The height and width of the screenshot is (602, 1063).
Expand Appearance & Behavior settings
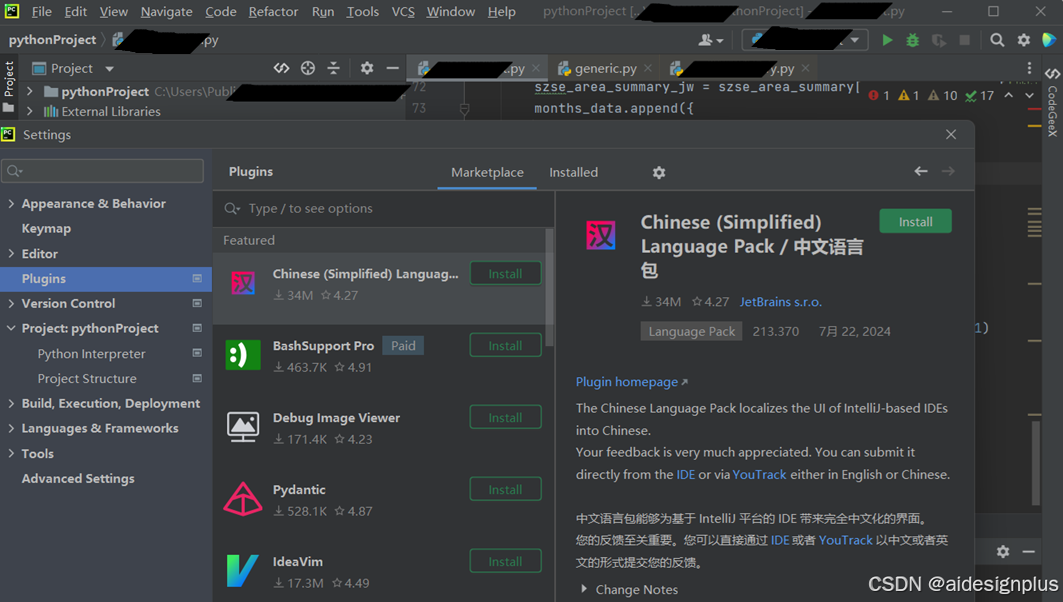(x=11, y=203)
